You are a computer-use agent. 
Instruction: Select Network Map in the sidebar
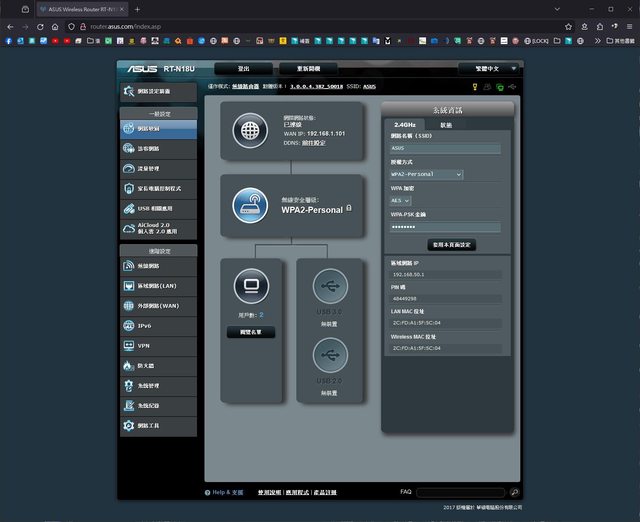[x=158, y=129]
